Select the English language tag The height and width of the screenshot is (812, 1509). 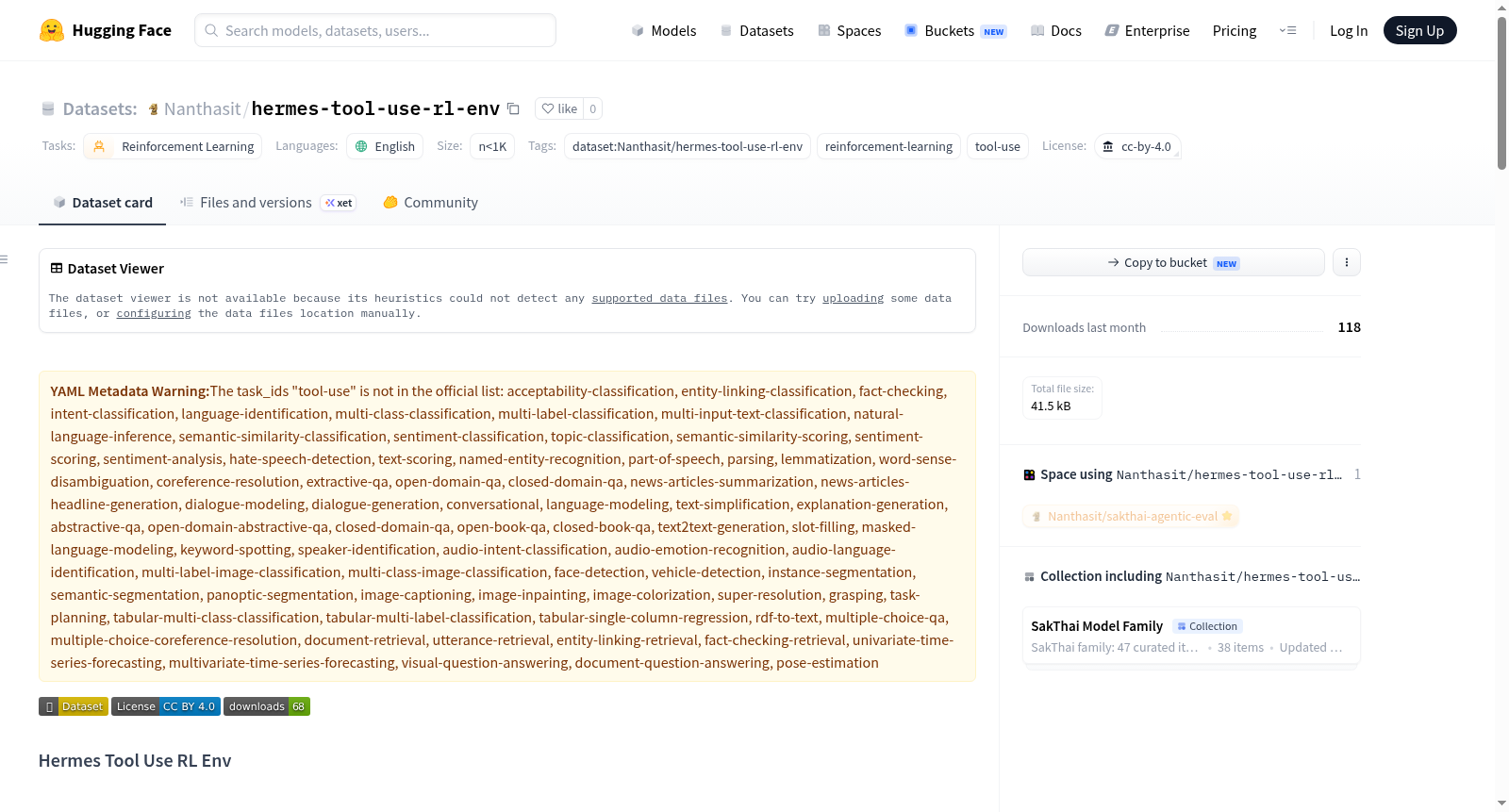[385, 146]
